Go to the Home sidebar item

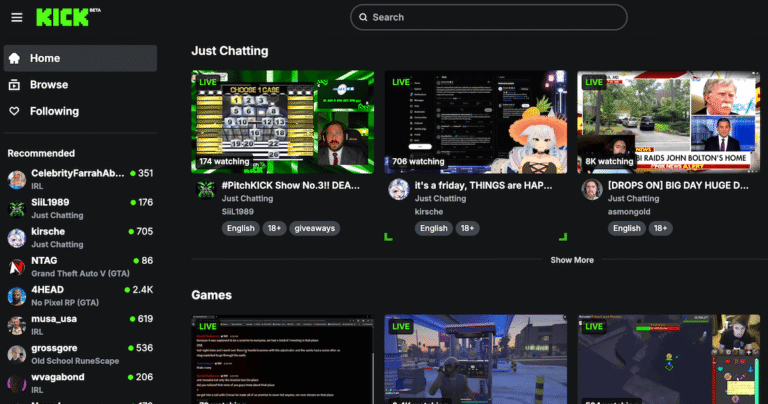point(80,58)
